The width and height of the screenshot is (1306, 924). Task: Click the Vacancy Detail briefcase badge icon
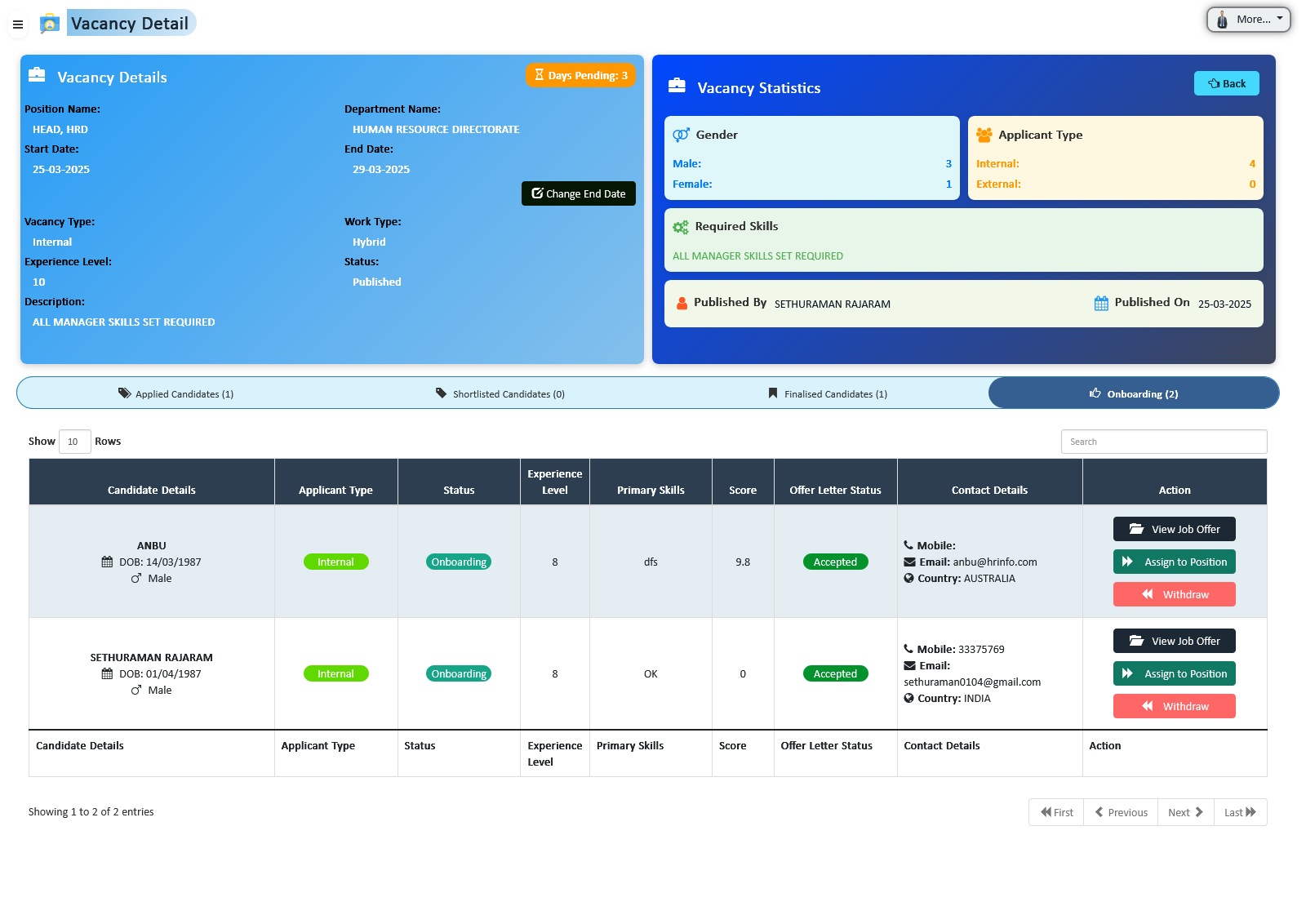(51, 23)
